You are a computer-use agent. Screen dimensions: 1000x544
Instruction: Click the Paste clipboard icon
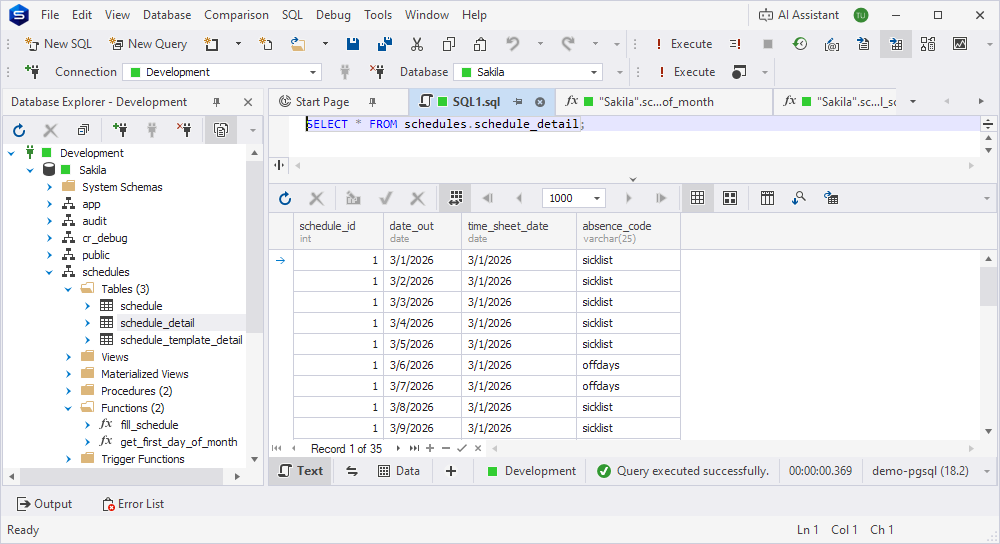480,44
